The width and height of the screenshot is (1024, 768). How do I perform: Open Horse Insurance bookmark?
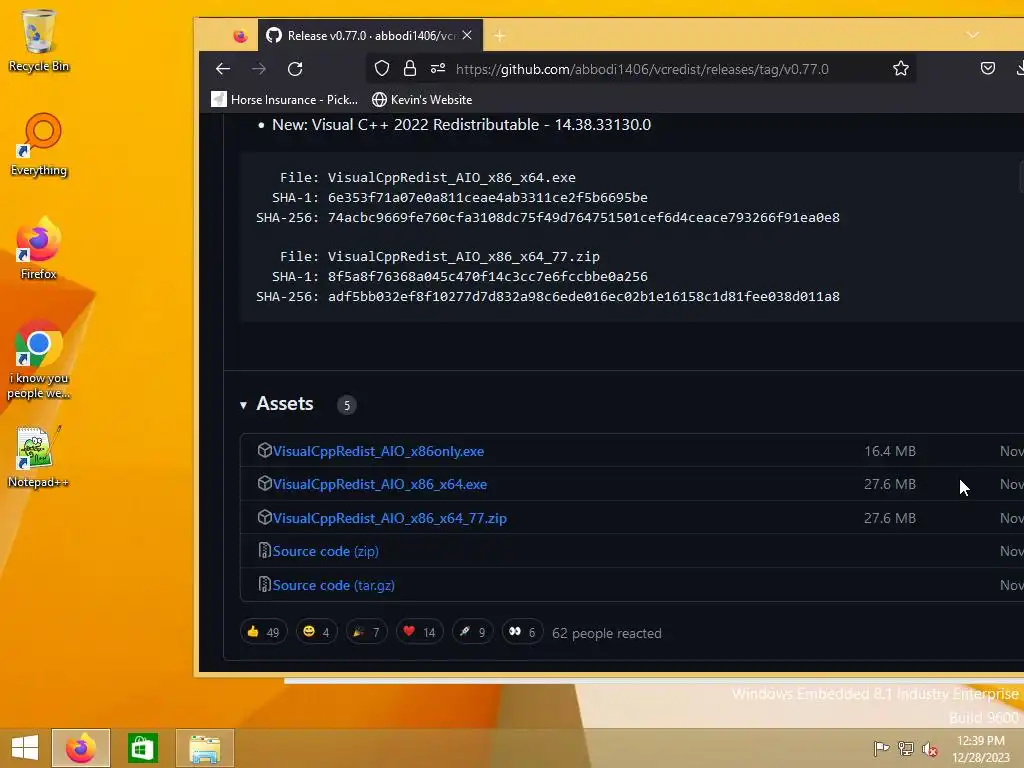pyautogui.click(x=285, y=99)
